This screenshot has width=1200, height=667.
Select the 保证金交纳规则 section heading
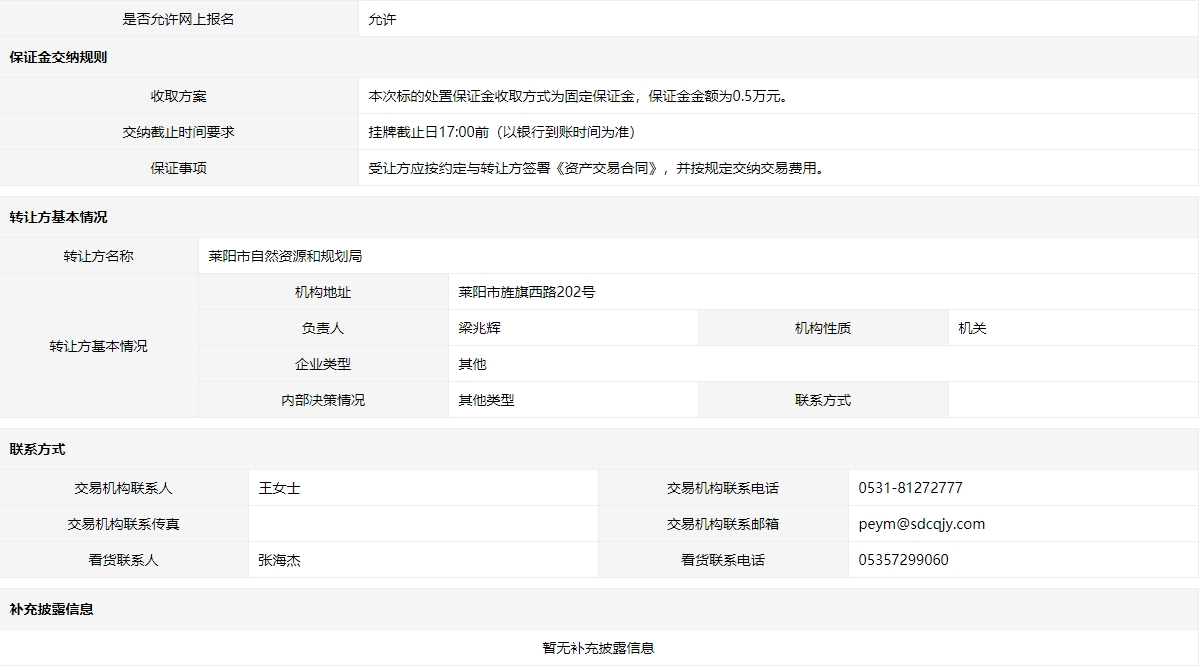[x=58, y=57]
